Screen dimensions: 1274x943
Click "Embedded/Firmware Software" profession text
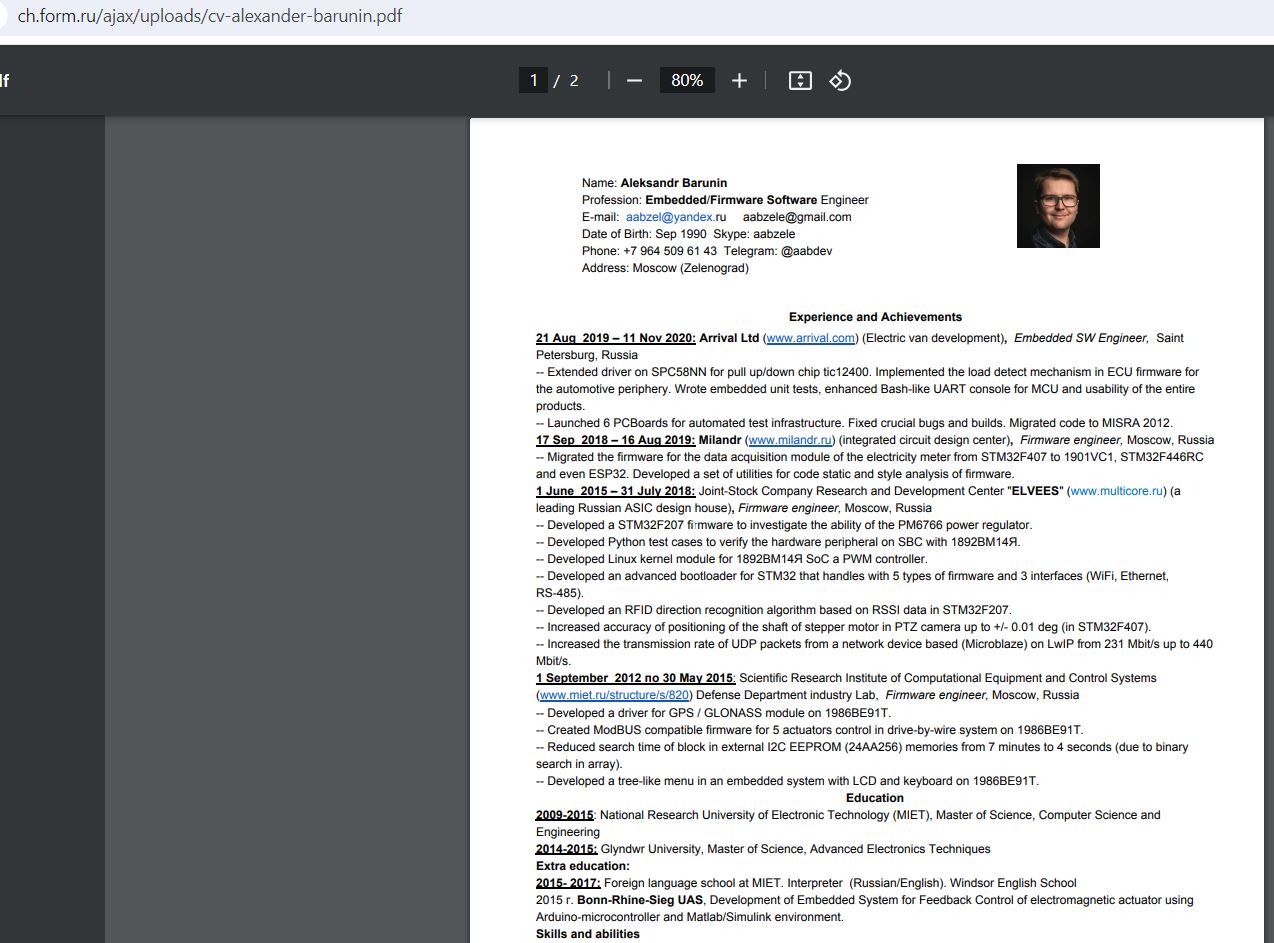pyautogui.click(x=731, y=200)
